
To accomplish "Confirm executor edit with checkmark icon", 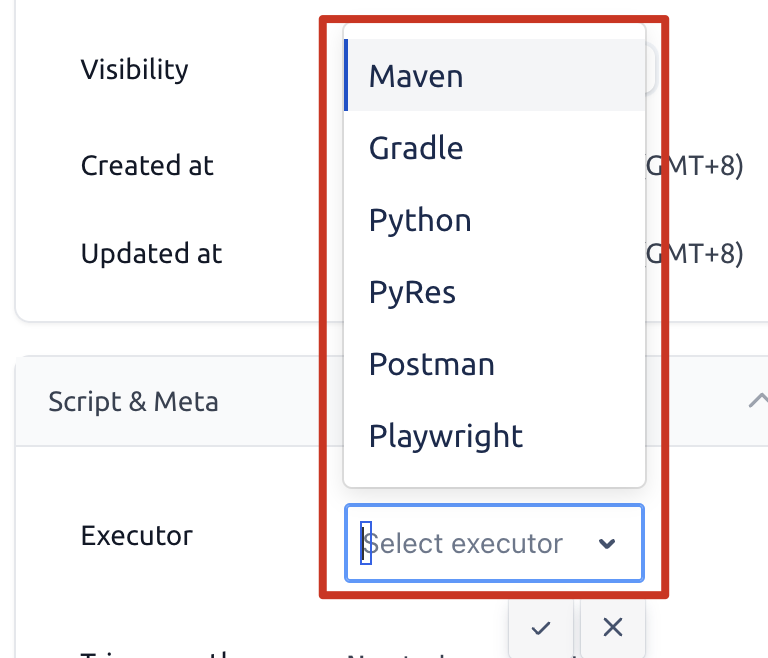I will (541, 628).
